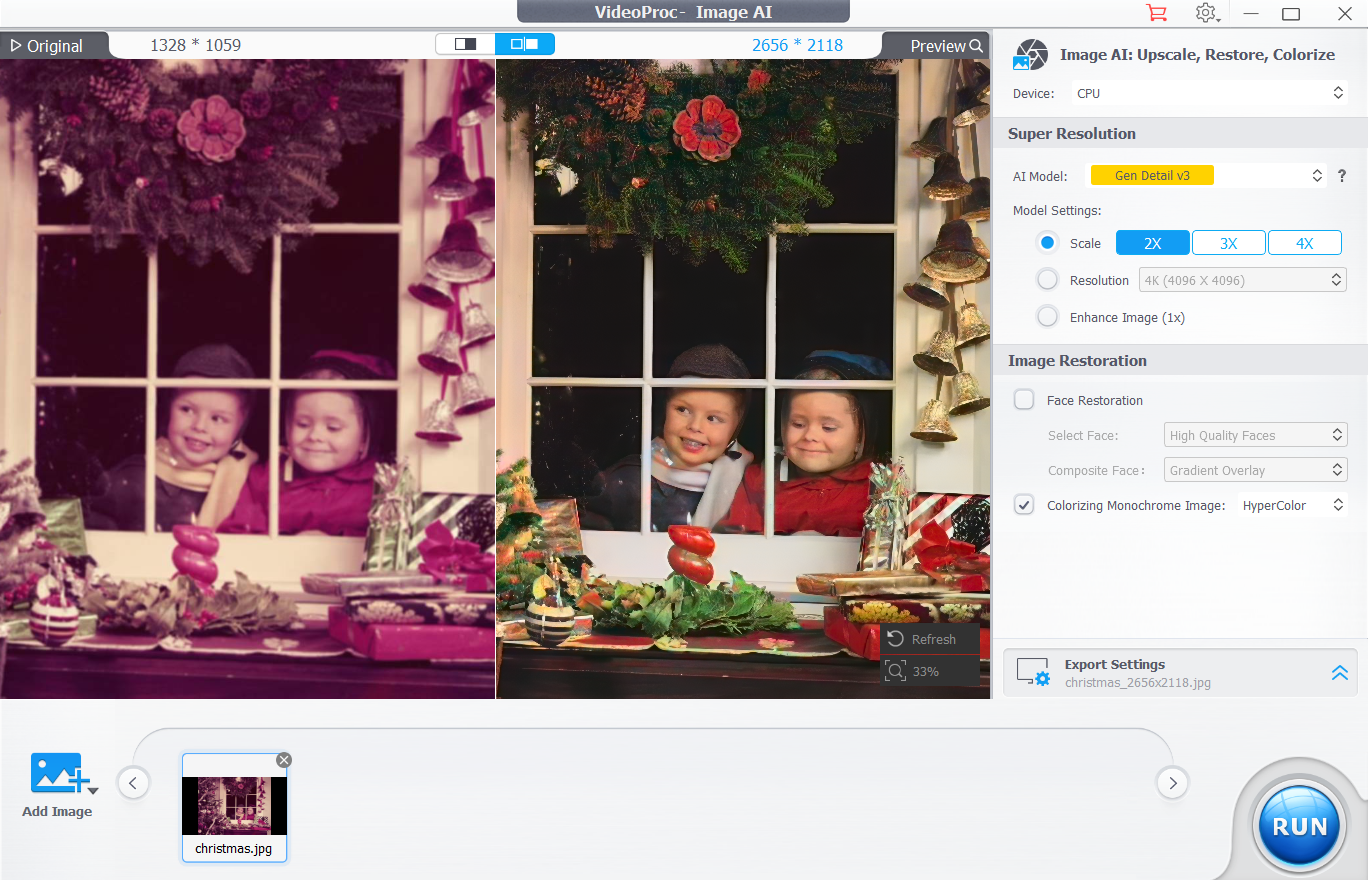
Task: Open the settings gear menu
Action: pyautogui.click(x=1206, y=13)
